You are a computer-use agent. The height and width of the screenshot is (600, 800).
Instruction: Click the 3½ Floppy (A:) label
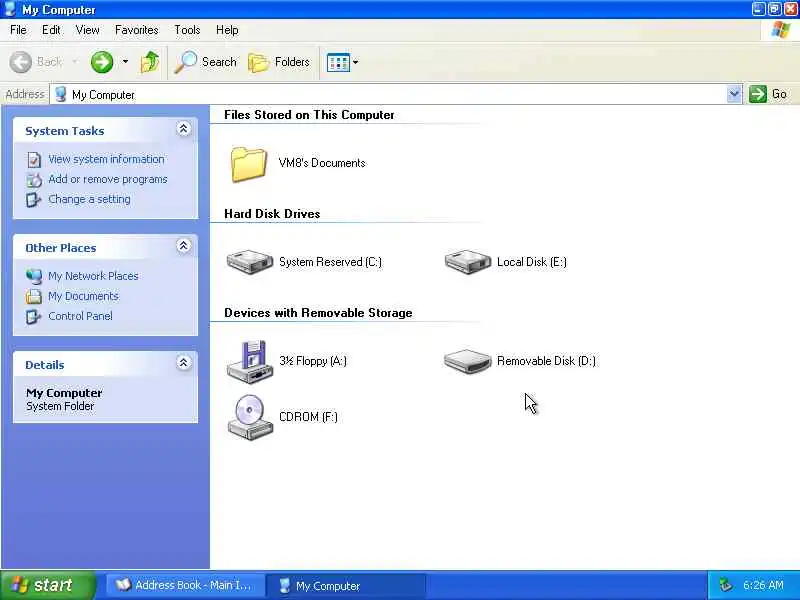[313, 361]
